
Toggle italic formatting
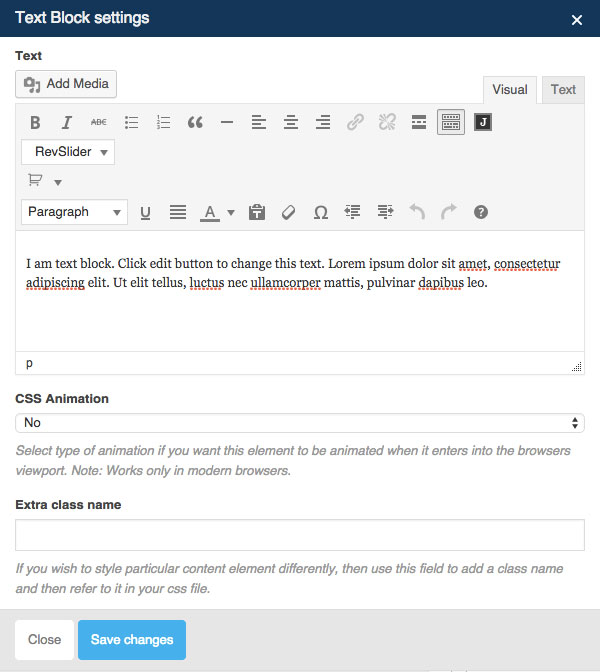coord(66,123)
